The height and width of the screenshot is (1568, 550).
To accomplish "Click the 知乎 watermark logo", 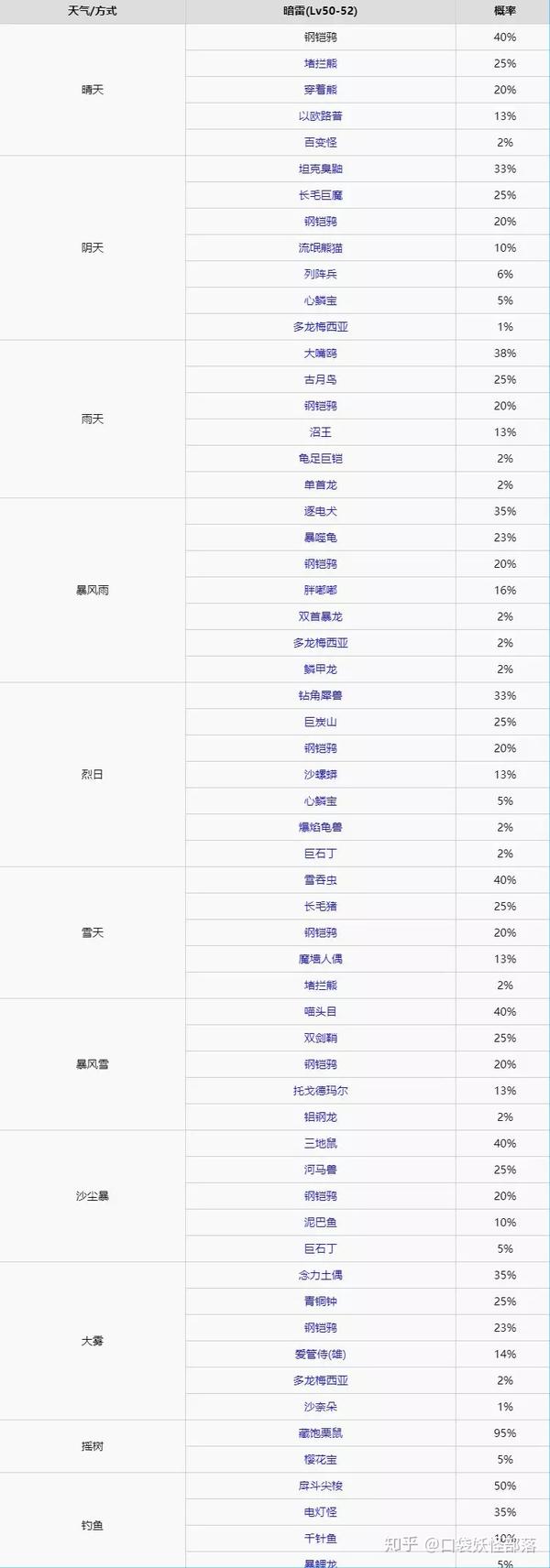I will pos(402,1544).
